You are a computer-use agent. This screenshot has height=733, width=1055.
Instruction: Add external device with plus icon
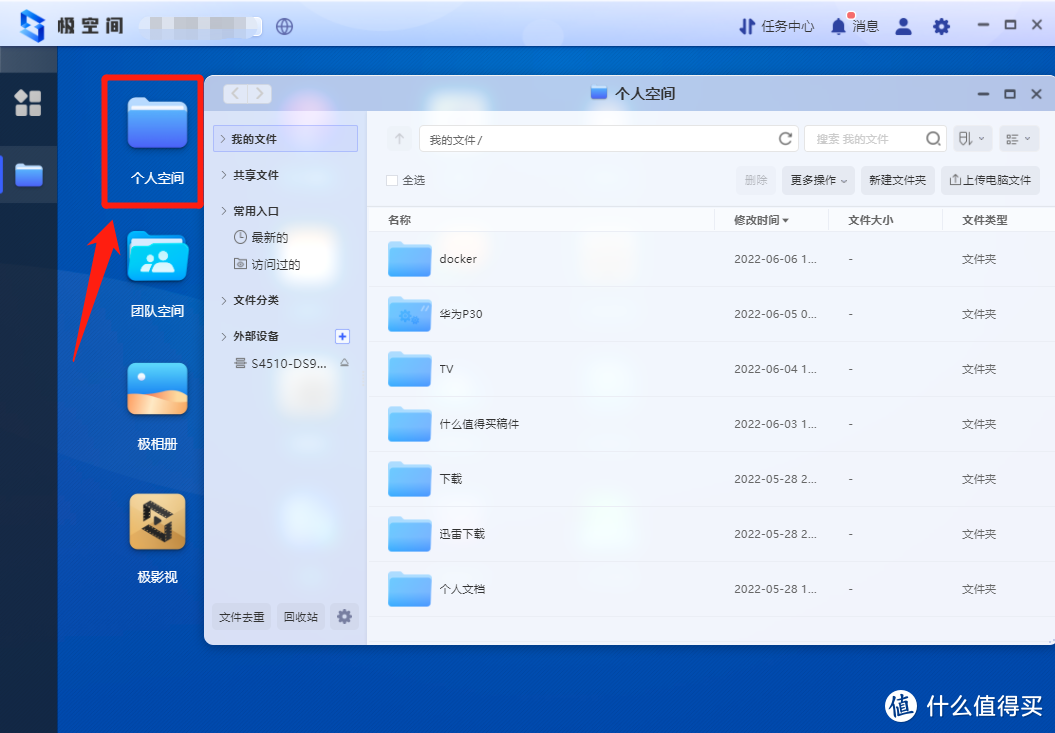pyautogui.click(x=342, y=336)
